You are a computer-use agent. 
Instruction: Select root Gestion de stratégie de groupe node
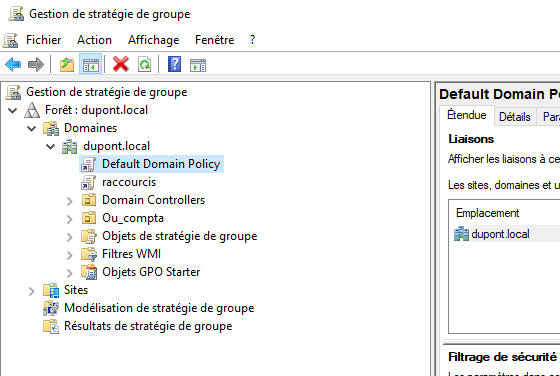106,92
